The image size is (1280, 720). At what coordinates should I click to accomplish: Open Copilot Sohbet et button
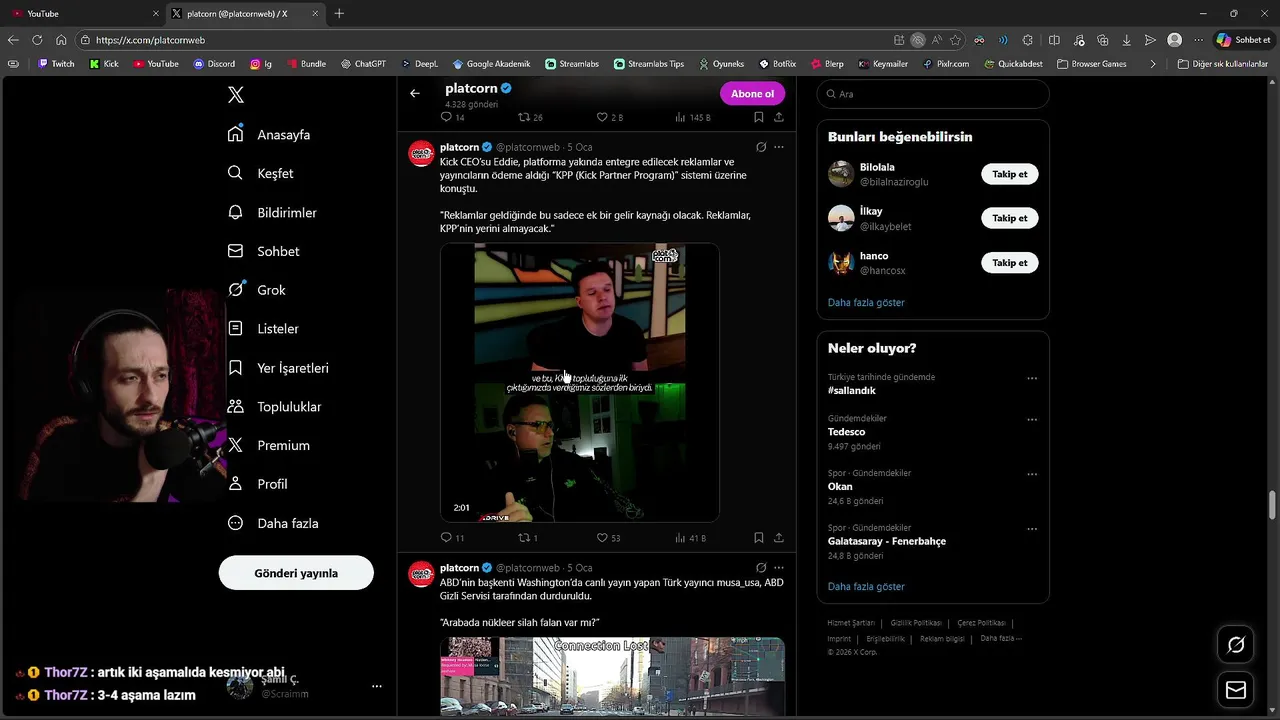pyautogui.click(x=1243, y=40)
